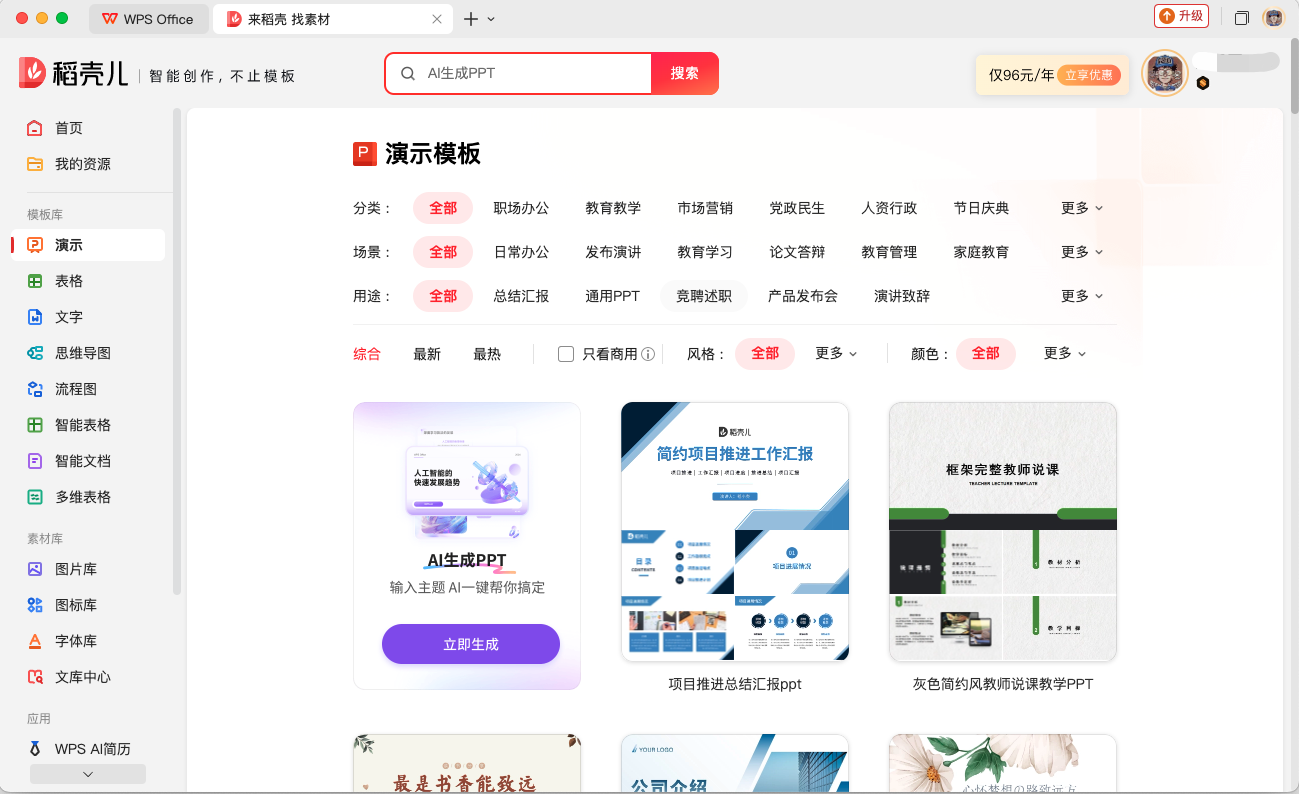Click the 只看商用 info icon

[x=648, y=354]
